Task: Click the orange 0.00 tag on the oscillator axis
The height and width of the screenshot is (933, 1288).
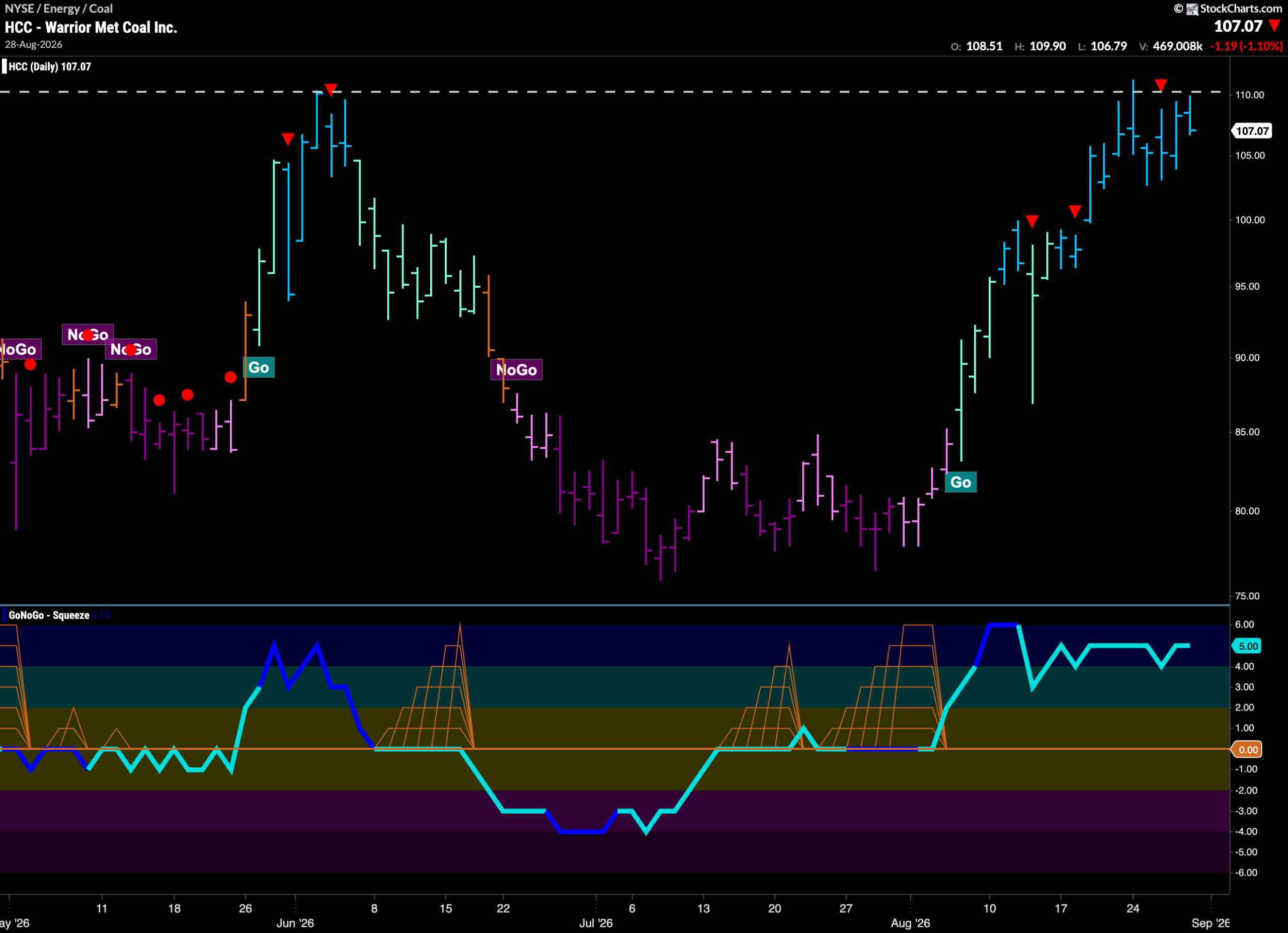Action: (1247, 750)
